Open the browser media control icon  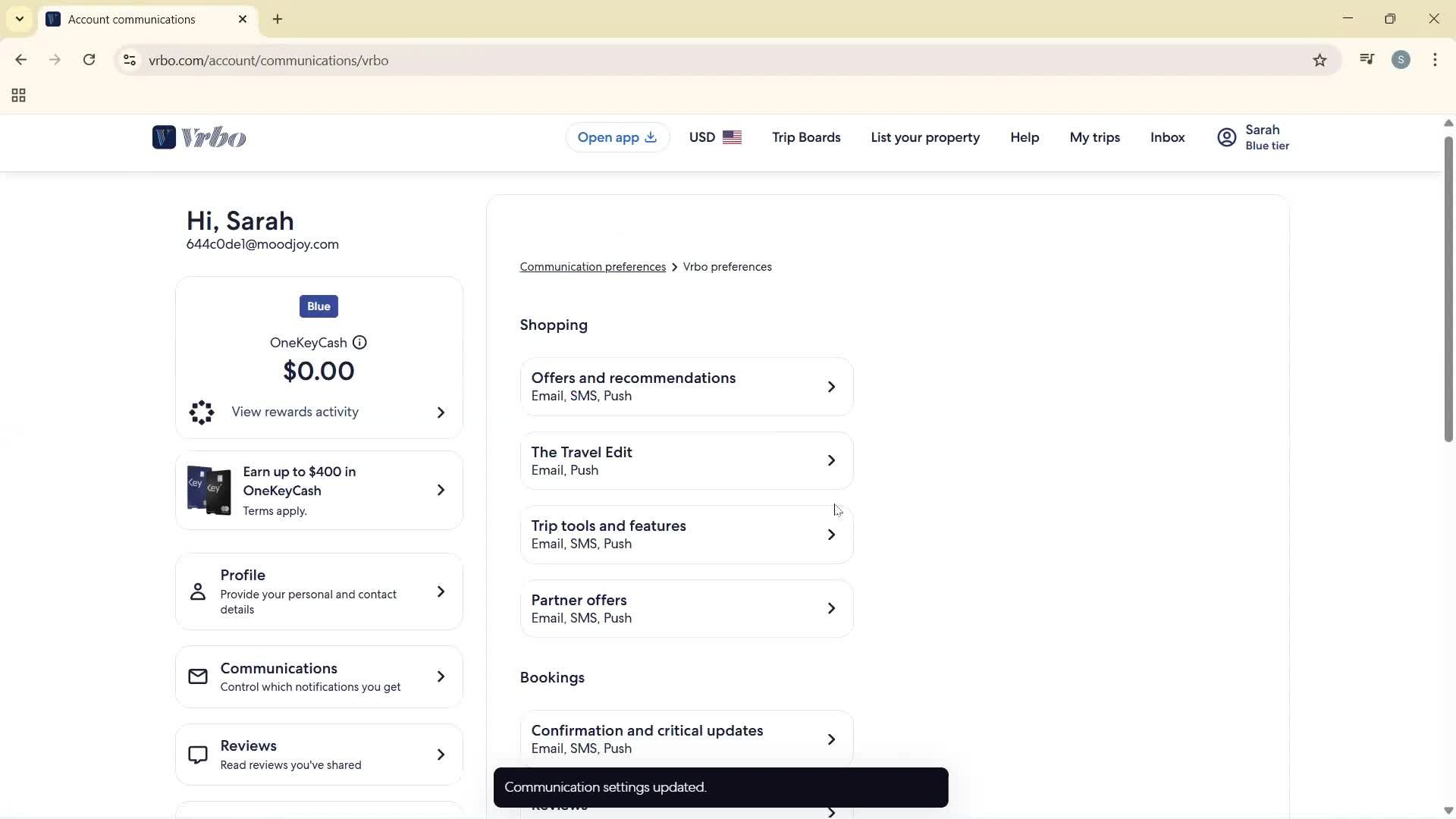point(1367,61)
